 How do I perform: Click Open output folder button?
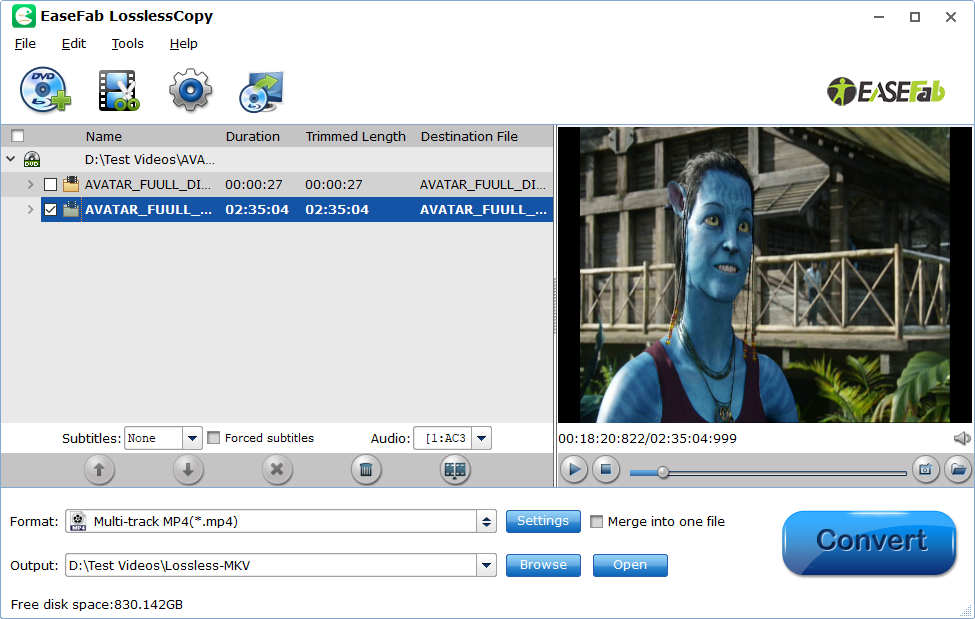click(630, 565)
